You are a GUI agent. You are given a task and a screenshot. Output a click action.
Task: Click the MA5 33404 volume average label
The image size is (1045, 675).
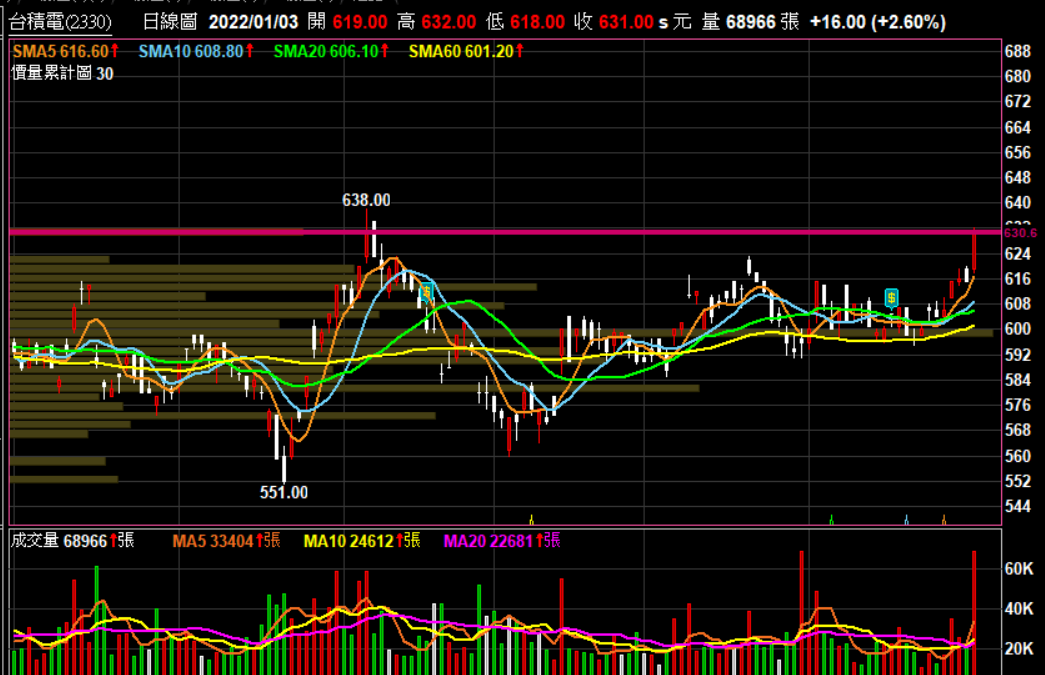(x=225, y=541)
